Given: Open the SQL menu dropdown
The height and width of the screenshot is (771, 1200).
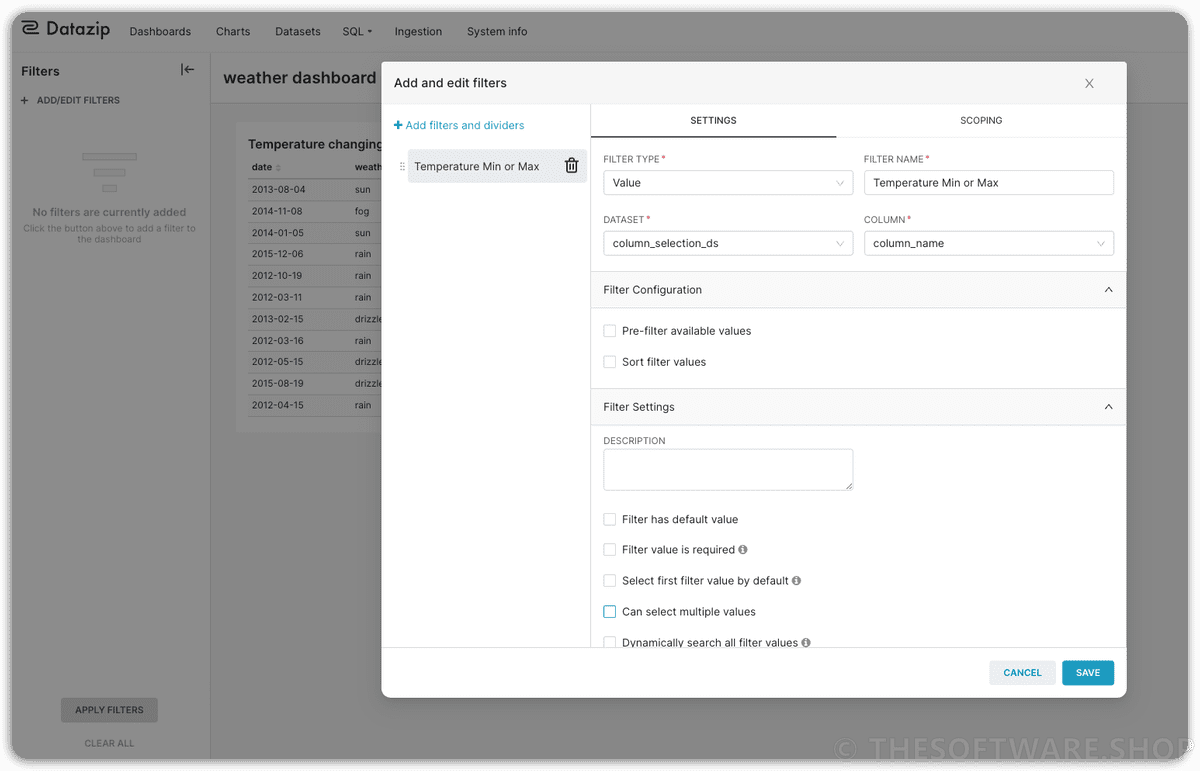Looking at the screenshot, I should 357,31.
